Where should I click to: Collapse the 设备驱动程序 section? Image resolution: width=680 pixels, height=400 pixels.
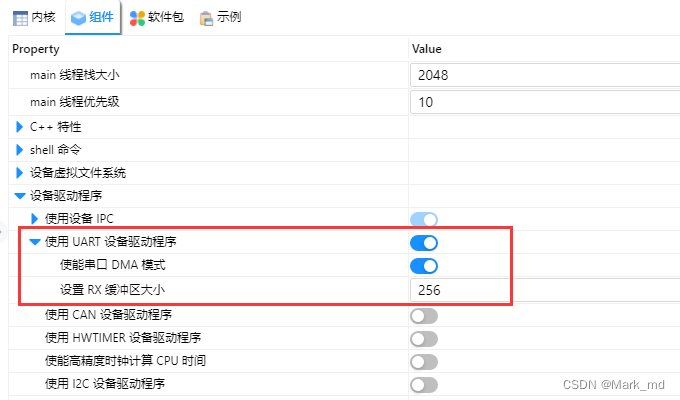click(x=20, y=195)
